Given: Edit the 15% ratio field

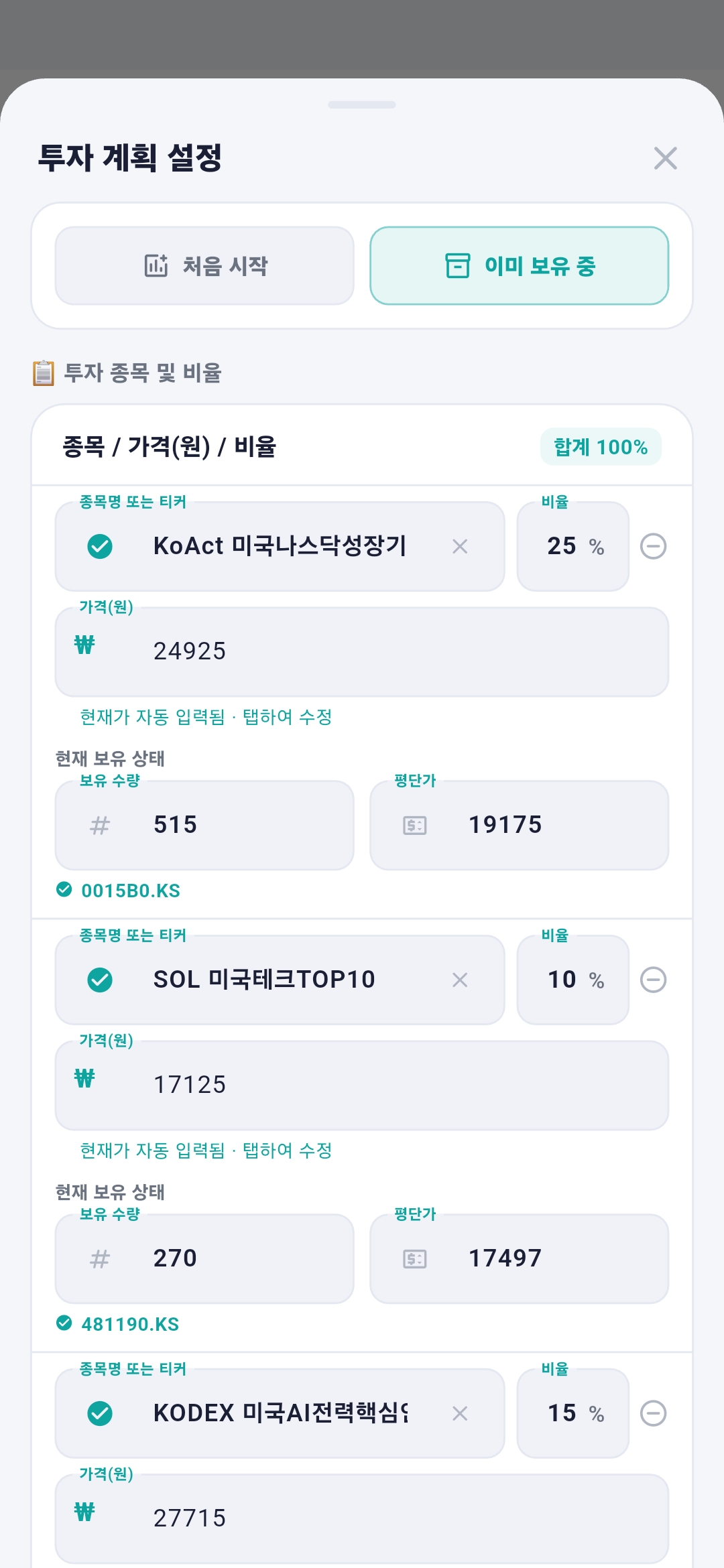Looking at the screenshot, I should point(573,1414).
